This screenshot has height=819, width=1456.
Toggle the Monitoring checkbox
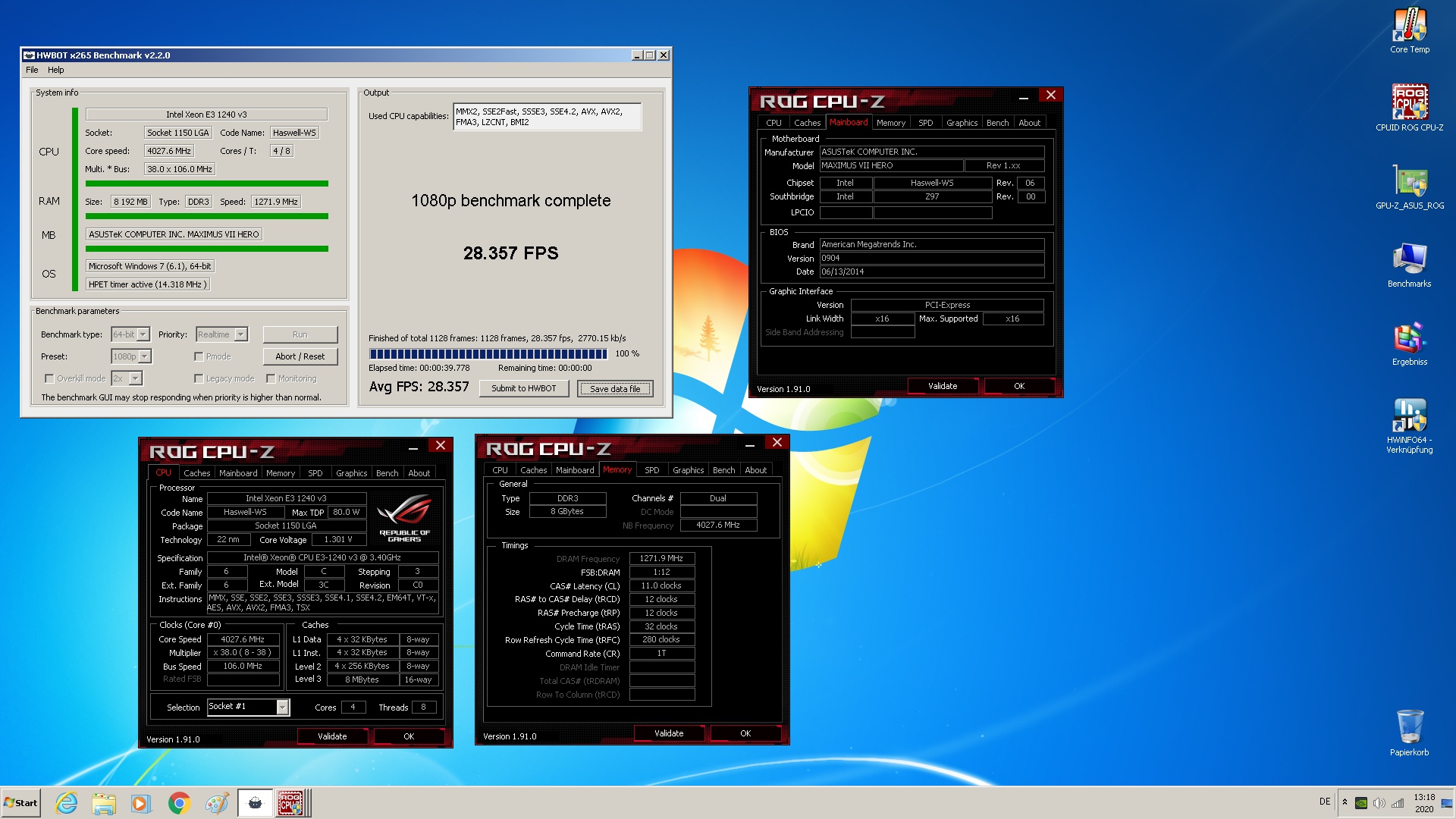pyautogui.click(x=271, y=378)
